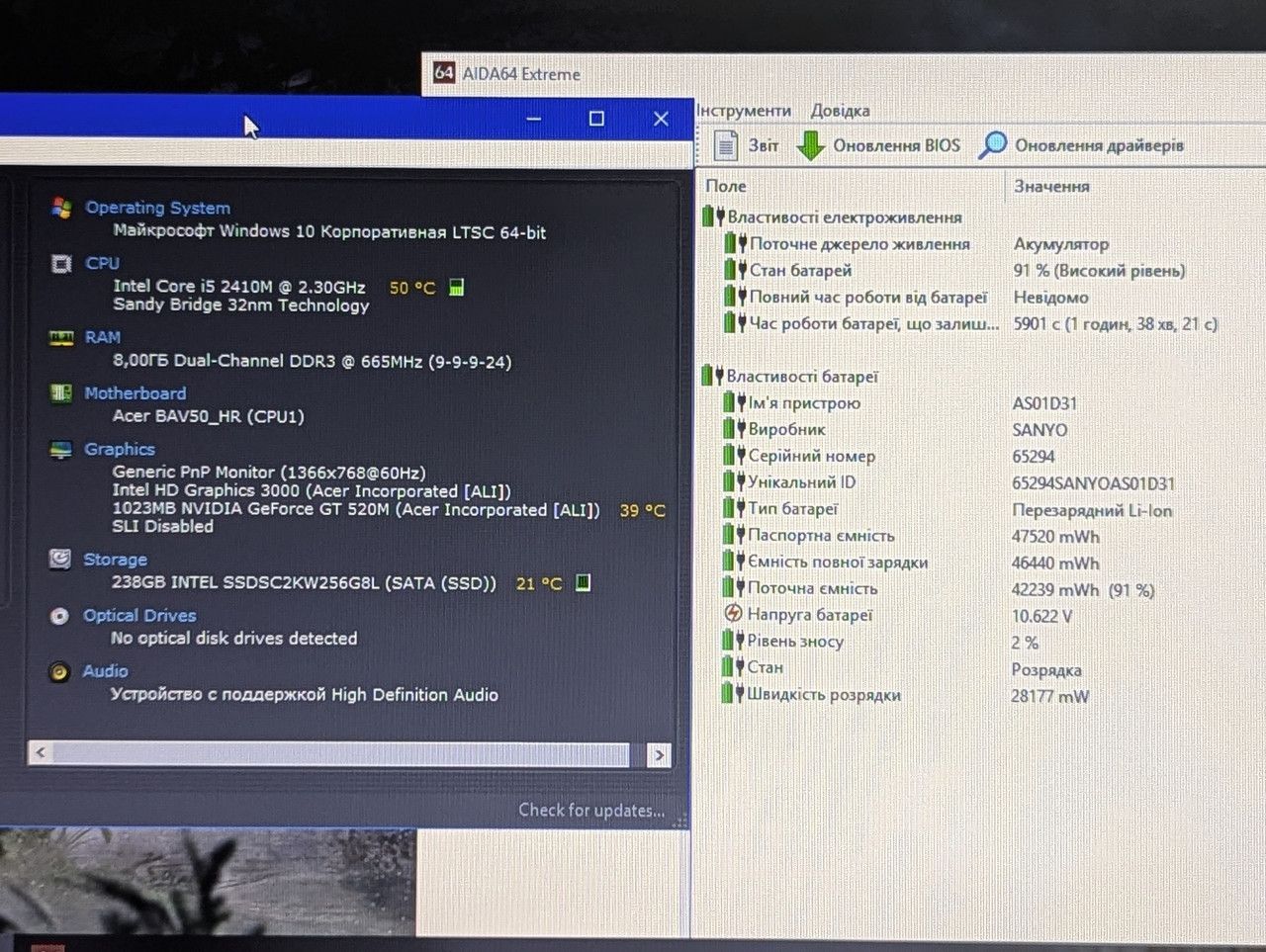Click the Generic PnP Monitor (1366x768@60Hz) line
The height and width of the screenshot is (952, 1266).
[x=269, y=473]
